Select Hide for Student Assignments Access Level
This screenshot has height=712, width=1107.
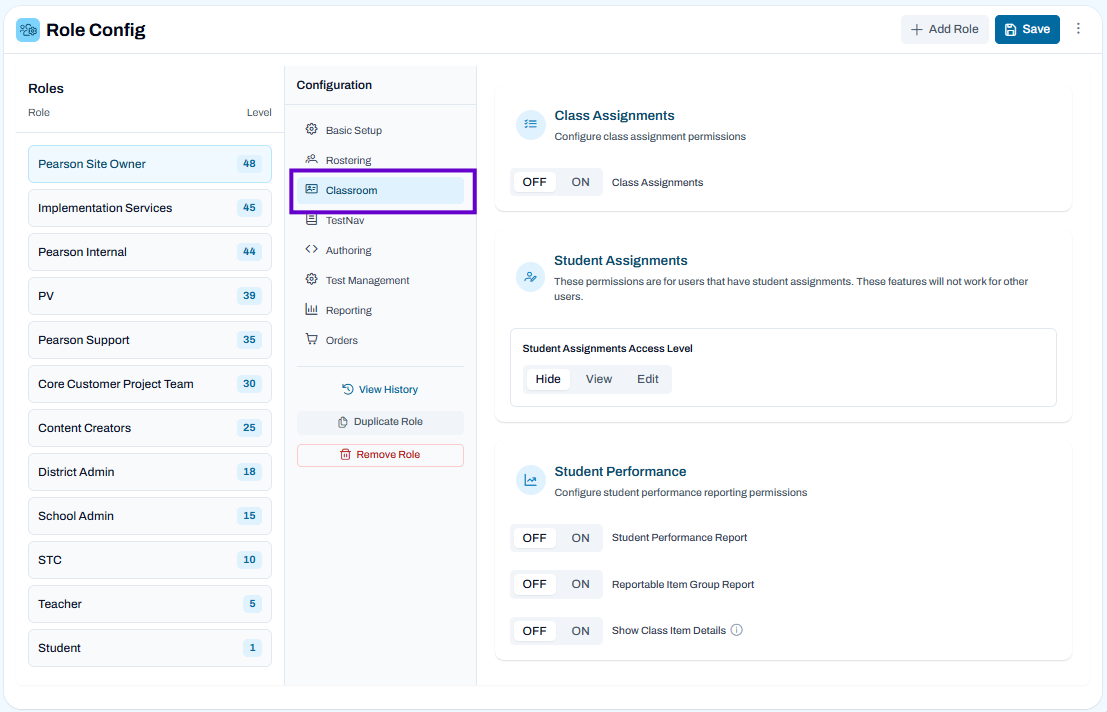pyautogui.click(x=548, y=379)
